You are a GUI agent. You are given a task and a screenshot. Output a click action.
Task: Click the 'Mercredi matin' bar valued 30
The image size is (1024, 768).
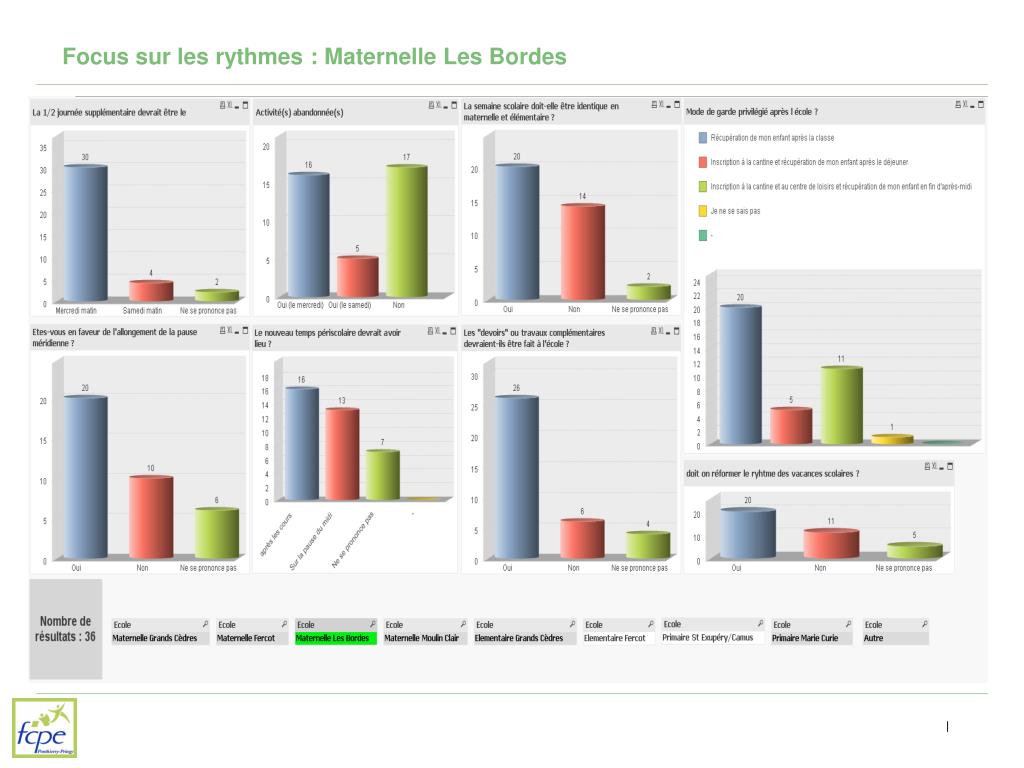pyautogui.click(x=86, y=233)
